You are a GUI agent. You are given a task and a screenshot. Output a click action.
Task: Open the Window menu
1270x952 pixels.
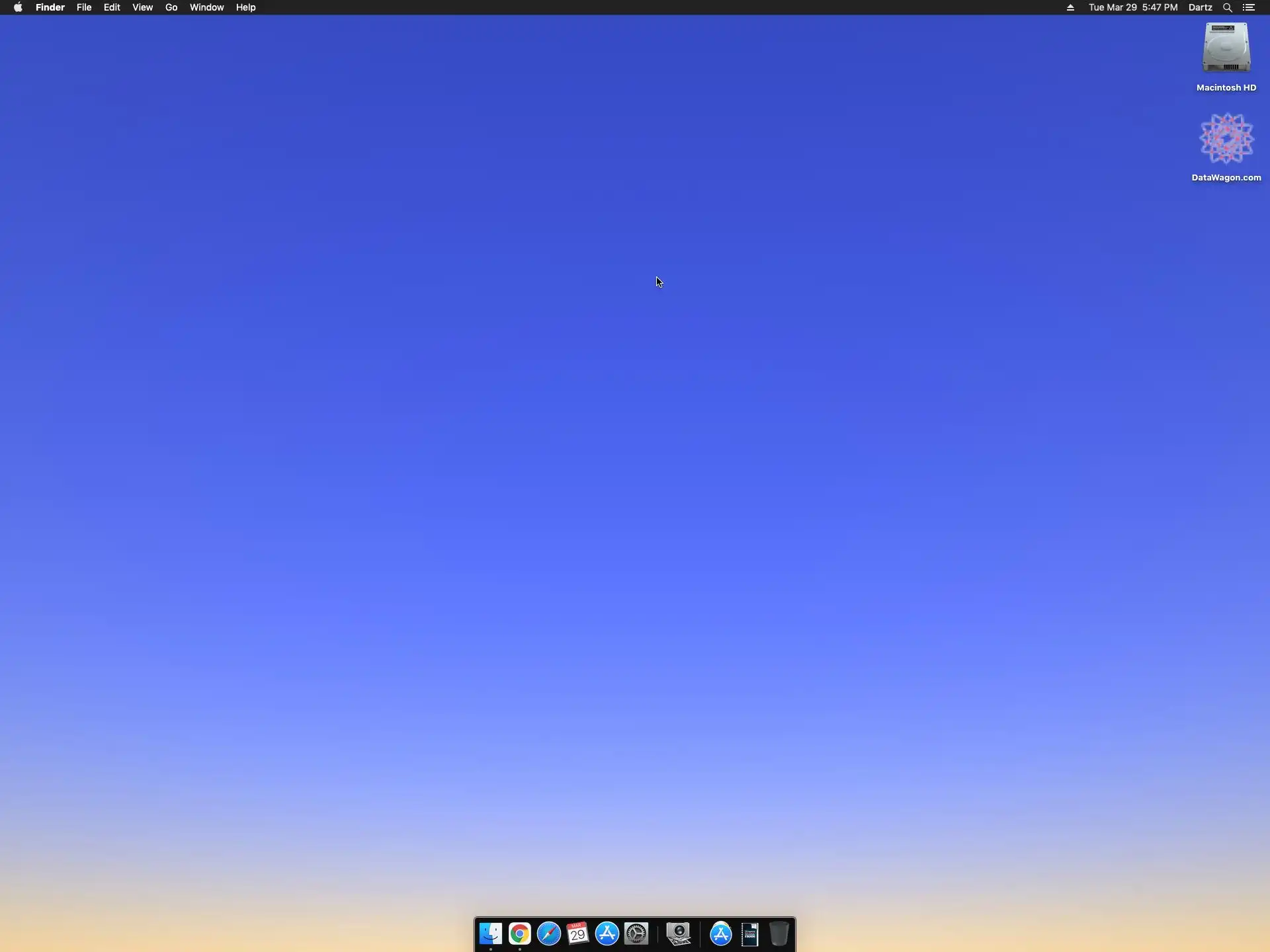pyautogui.click(x=206, y=7)
